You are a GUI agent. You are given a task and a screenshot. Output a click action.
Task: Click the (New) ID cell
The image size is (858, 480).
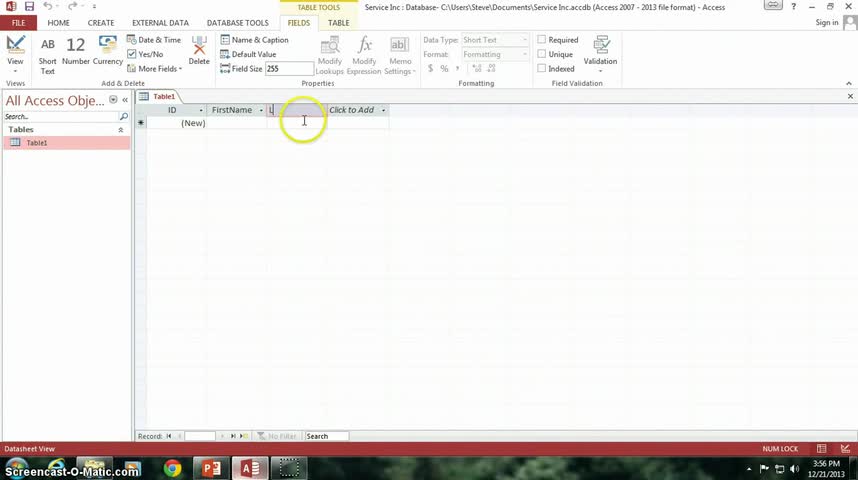[176, 123]
